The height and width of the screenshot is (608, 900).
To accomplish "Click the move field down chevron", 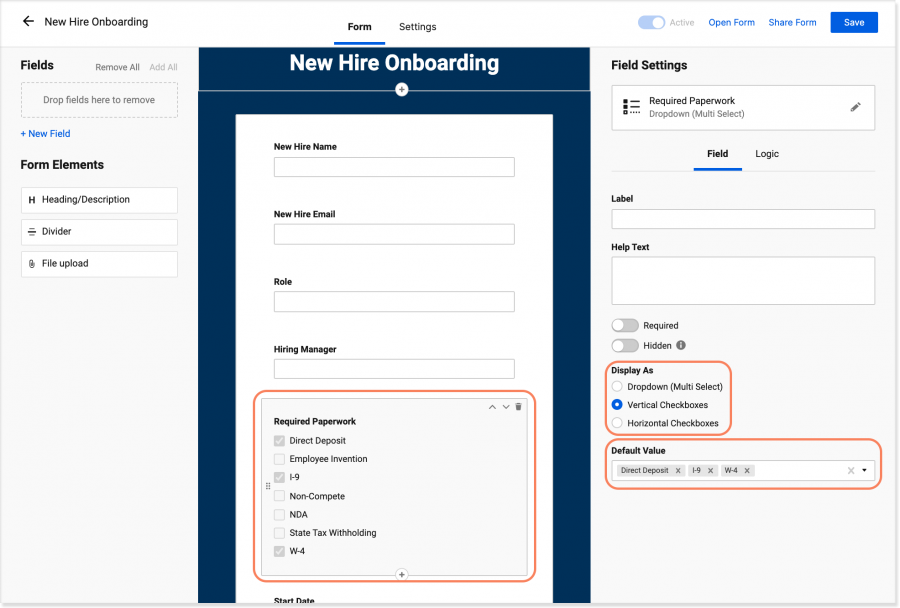I will coord(505,406).
